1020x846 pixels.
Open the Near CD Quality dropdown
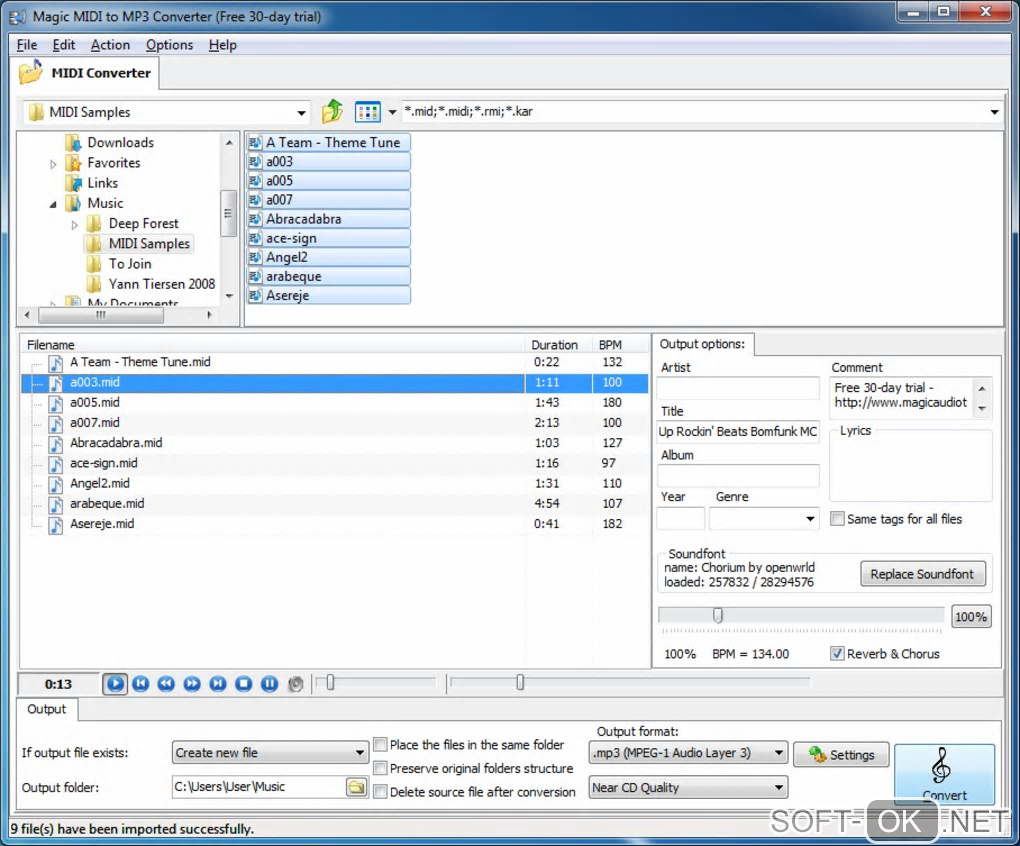click(688, 788)
